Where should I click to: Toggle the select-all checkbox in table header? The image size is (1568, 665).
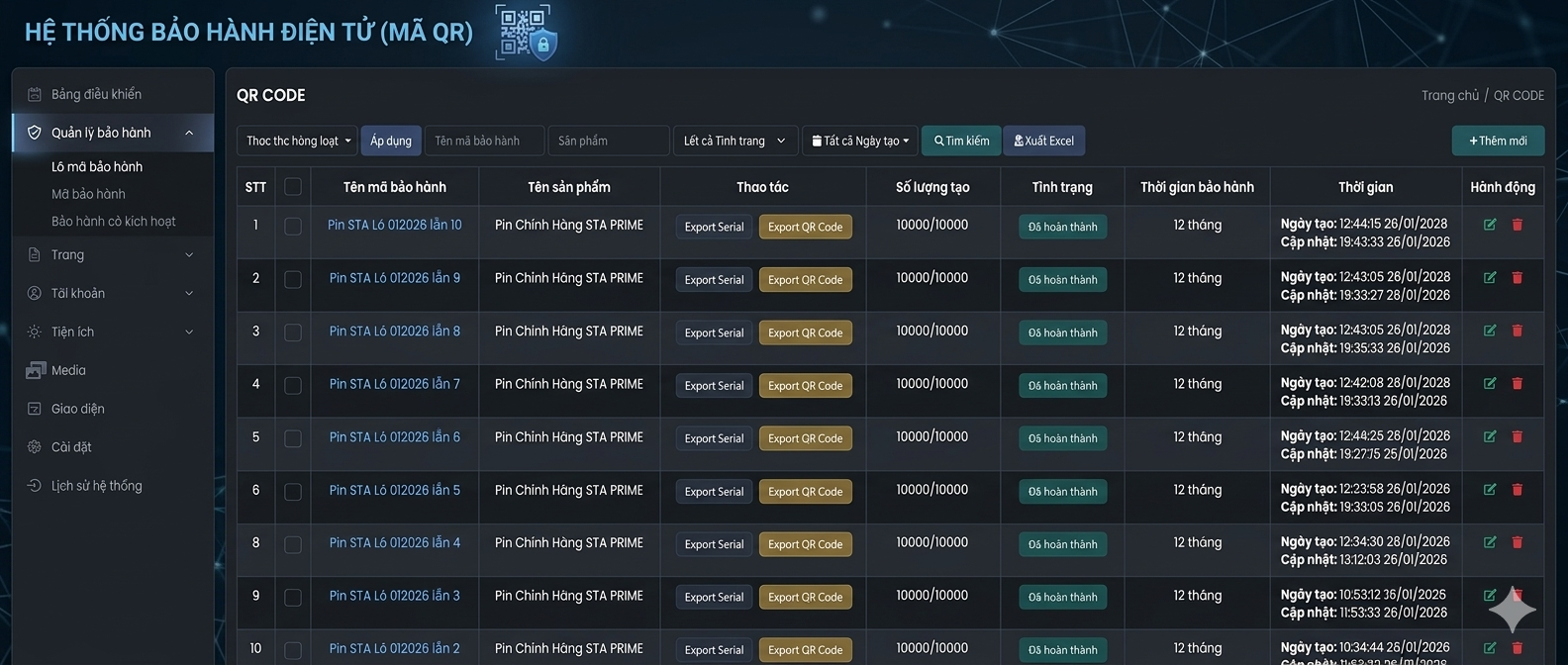293,187
